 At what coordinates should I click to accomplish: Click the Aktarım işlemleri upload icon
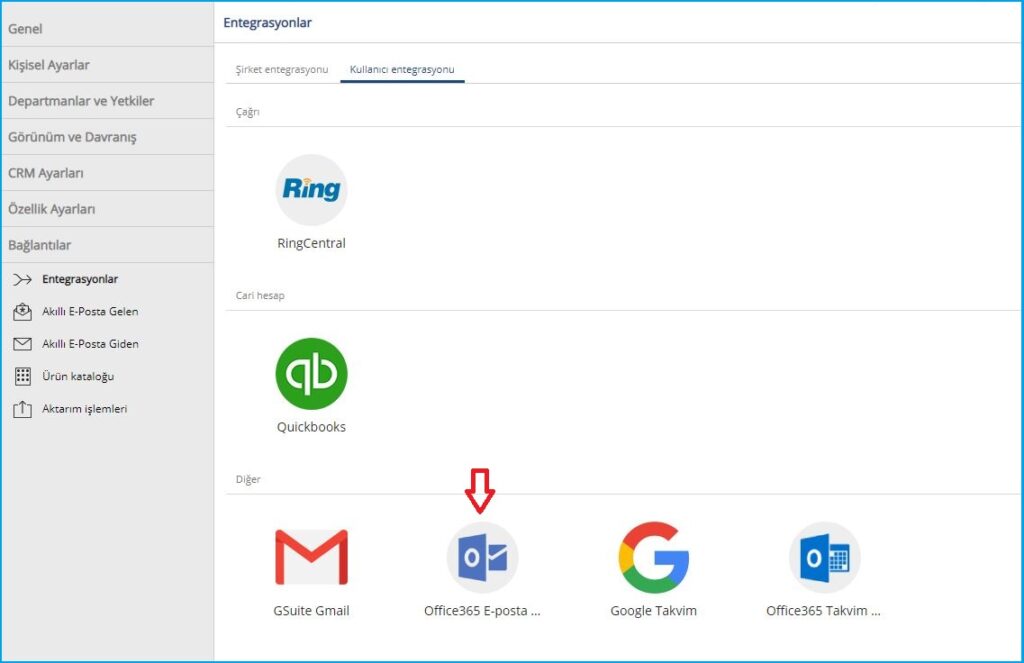22,409
